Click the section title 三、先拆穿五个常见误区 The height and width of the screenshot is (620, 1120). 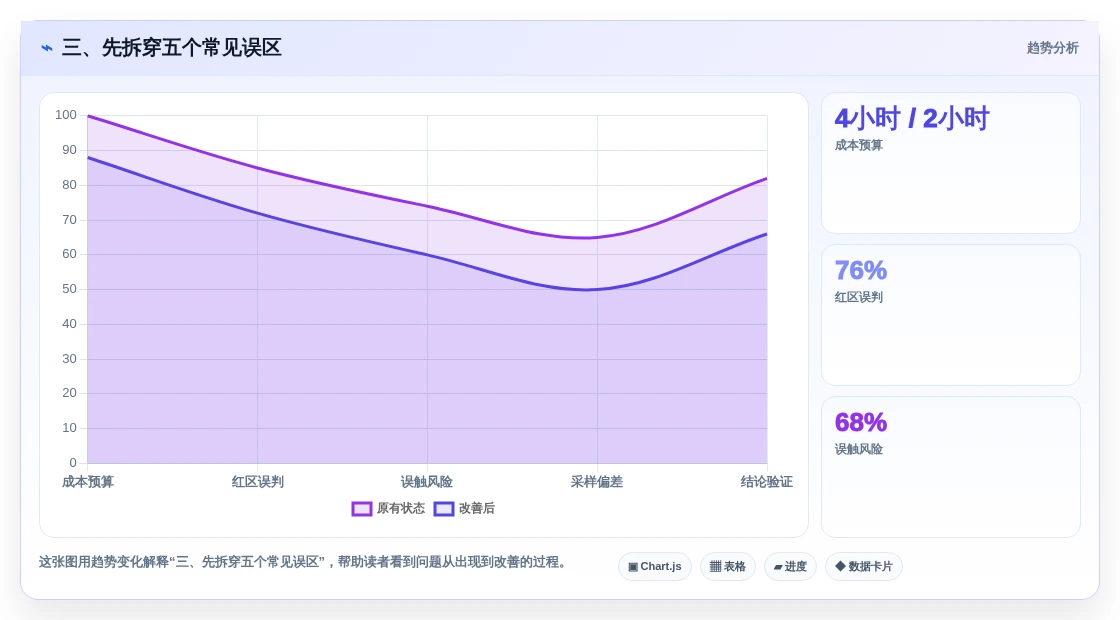(171, 48)
